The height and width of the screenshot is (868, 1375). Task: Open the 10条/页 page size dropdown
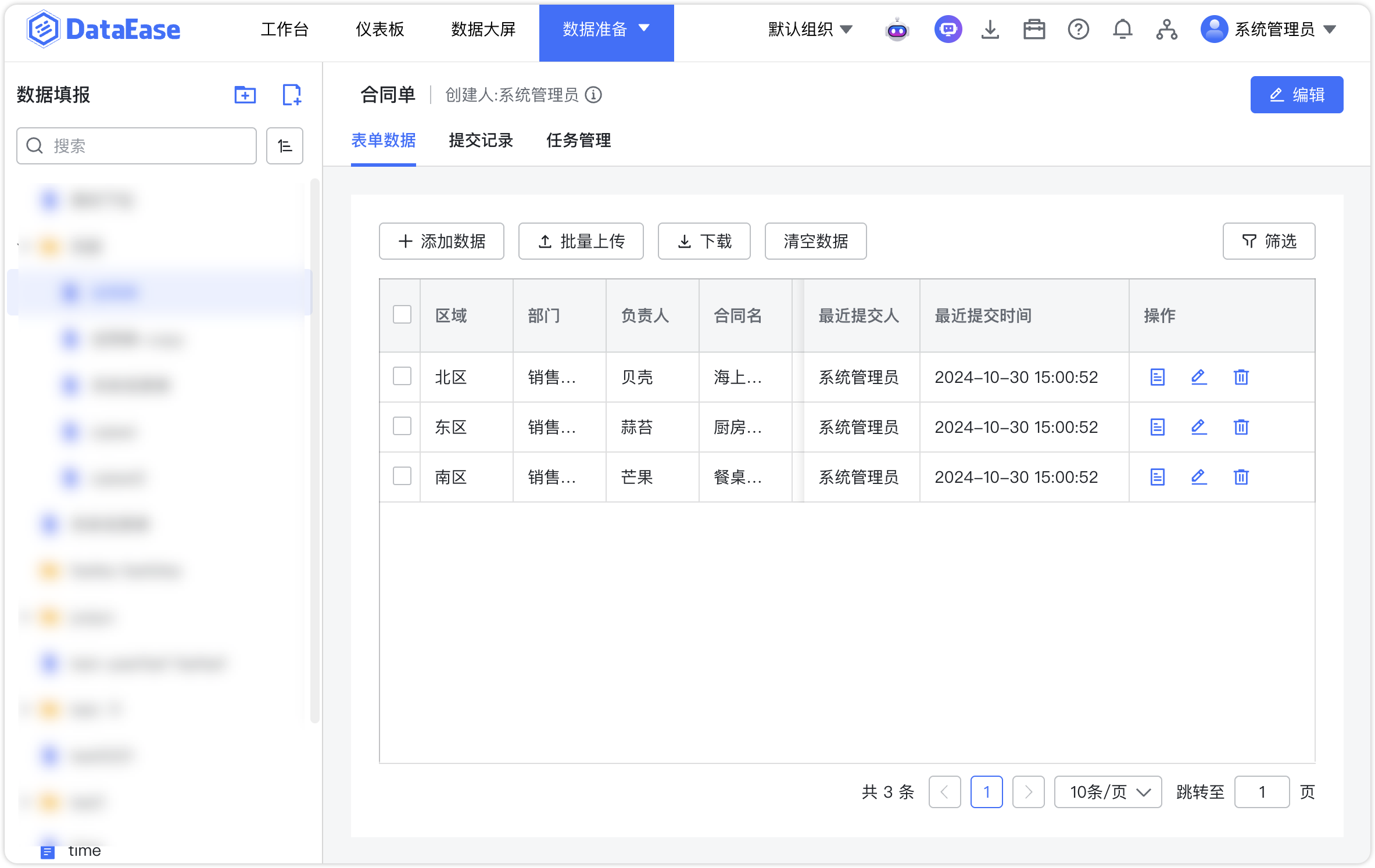(1108, 792)
